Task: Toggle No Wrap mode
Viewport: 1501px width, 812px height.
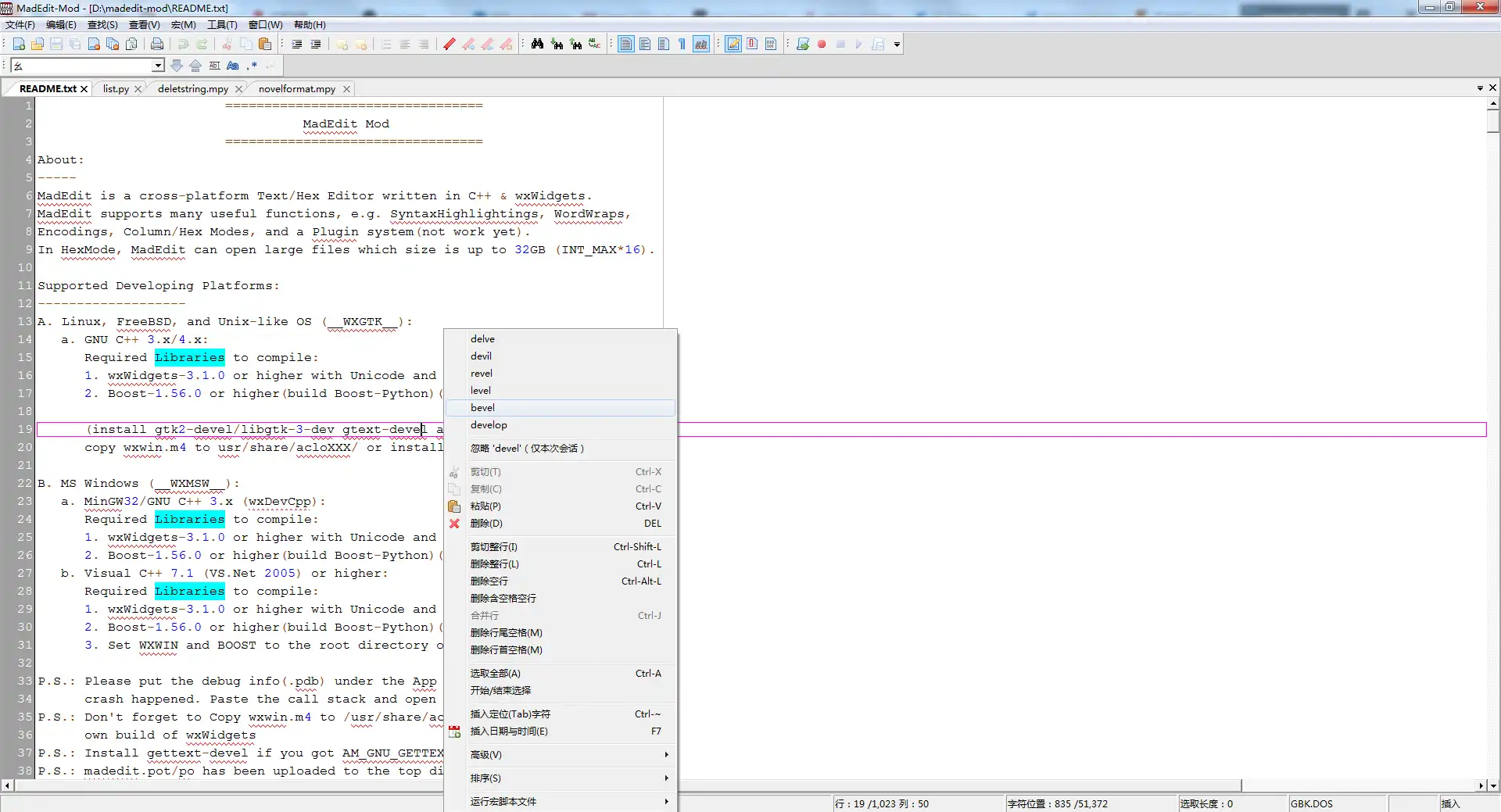Action: pos(626,45)
